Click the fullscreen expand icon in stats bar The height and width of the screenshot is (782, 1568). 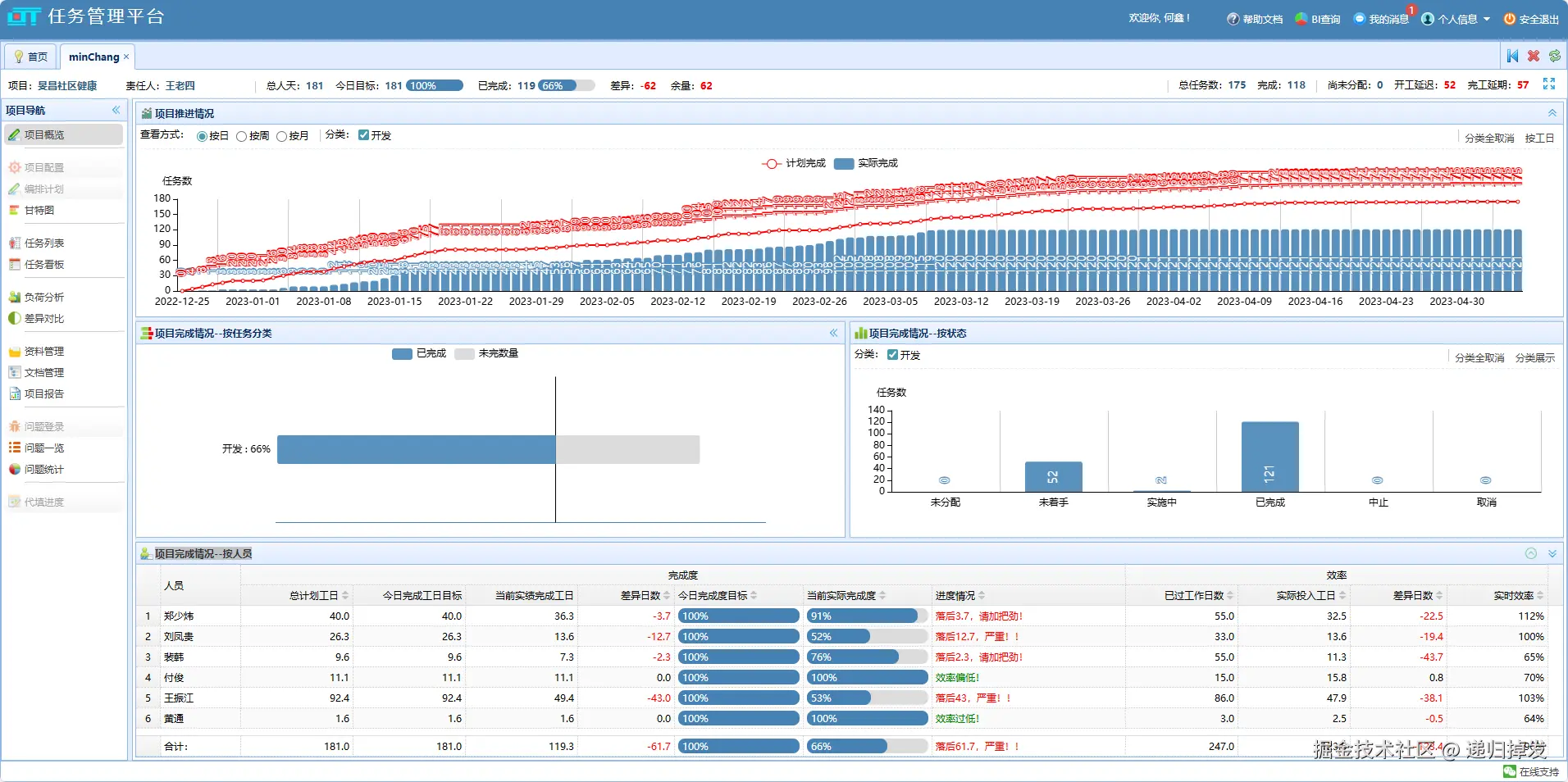[x=1549, y=84]
